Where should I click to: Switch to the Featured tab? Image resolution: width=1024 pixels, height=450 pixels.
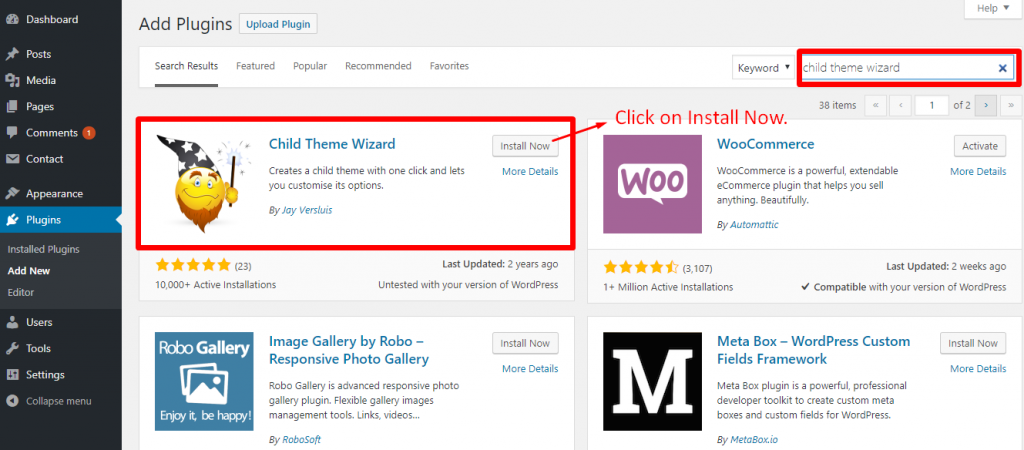[255, 66]
